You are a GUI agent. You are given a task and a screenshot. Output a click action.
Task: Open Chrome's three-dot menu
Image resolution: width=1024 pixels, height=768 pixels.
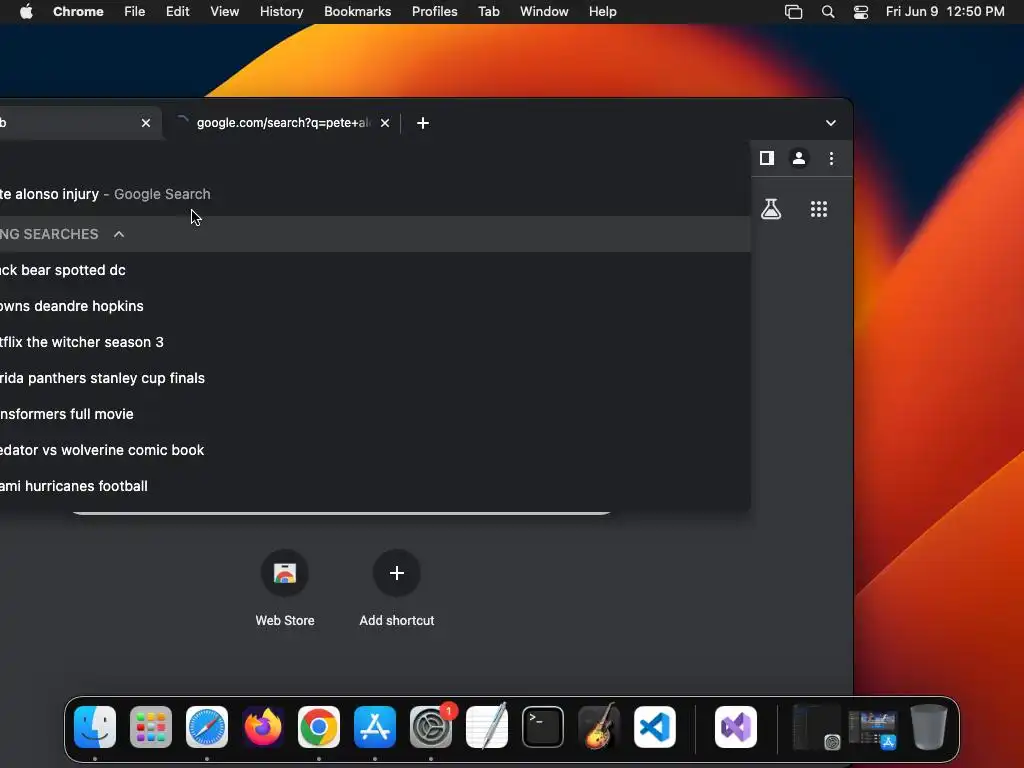831,158
